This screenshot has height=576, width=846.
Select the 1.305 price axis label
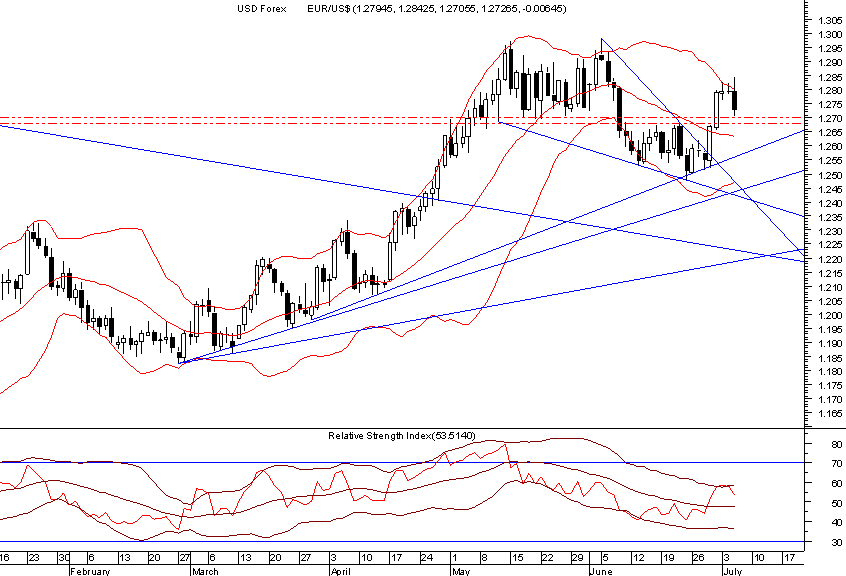pos(830,20)
